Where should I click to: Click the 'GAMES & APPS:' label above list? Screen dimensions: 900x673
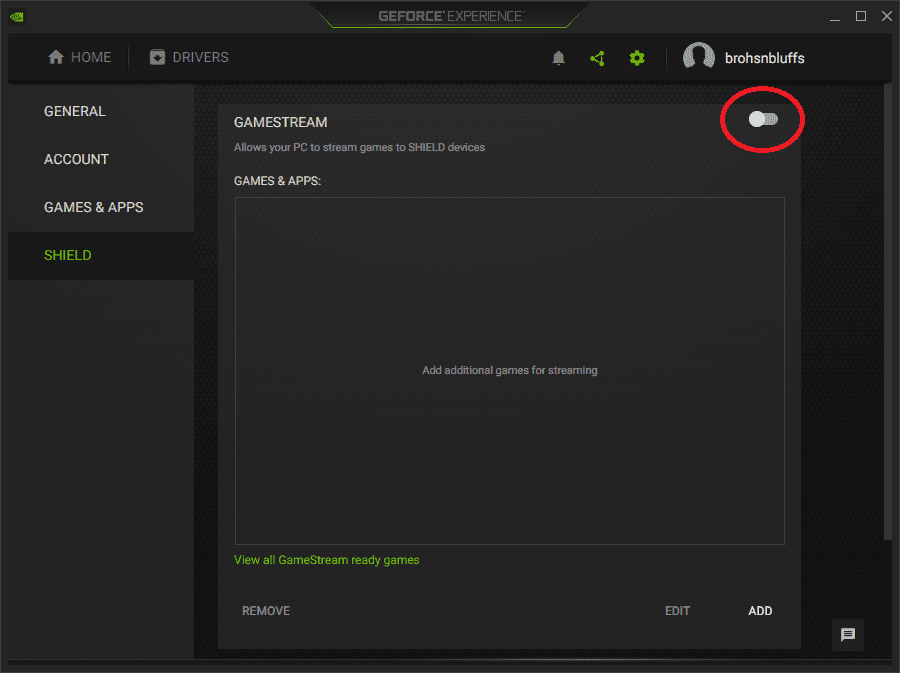[277, 181]
